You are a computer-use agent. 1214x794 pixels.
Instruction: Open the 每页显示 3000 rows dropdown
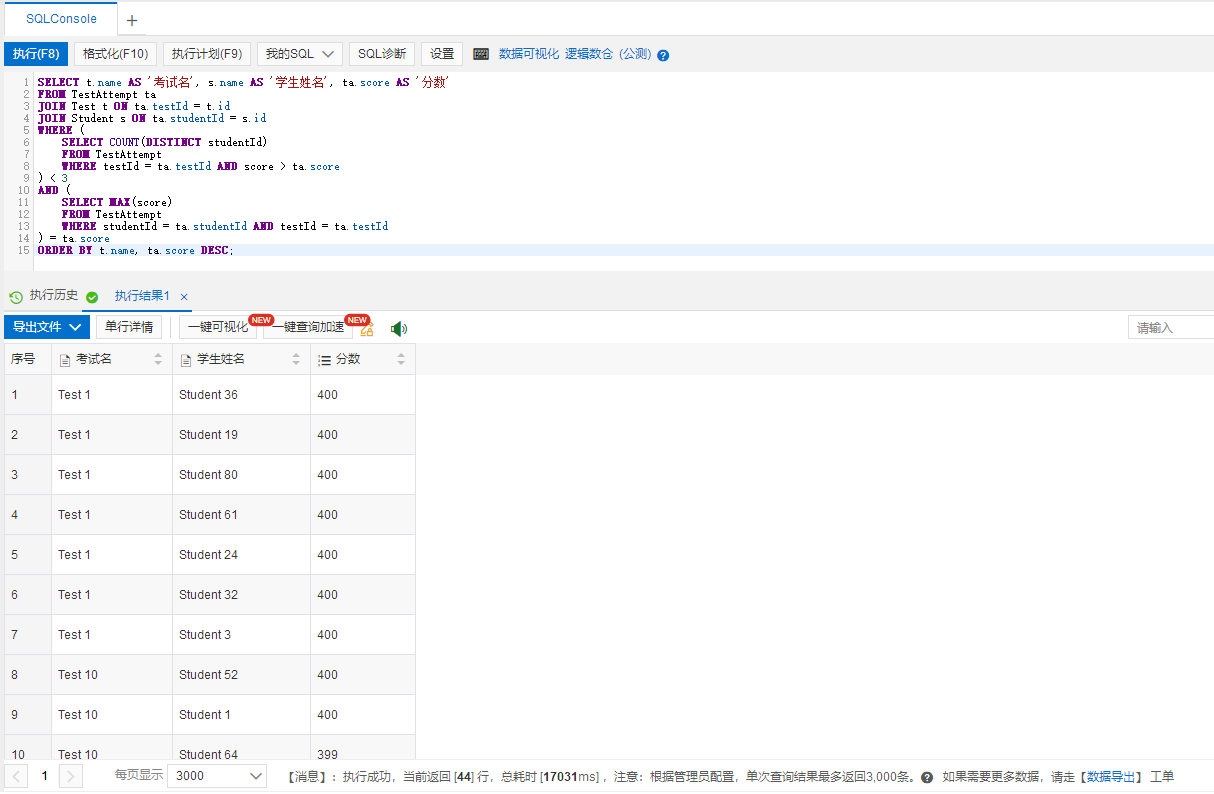[217, 776]
